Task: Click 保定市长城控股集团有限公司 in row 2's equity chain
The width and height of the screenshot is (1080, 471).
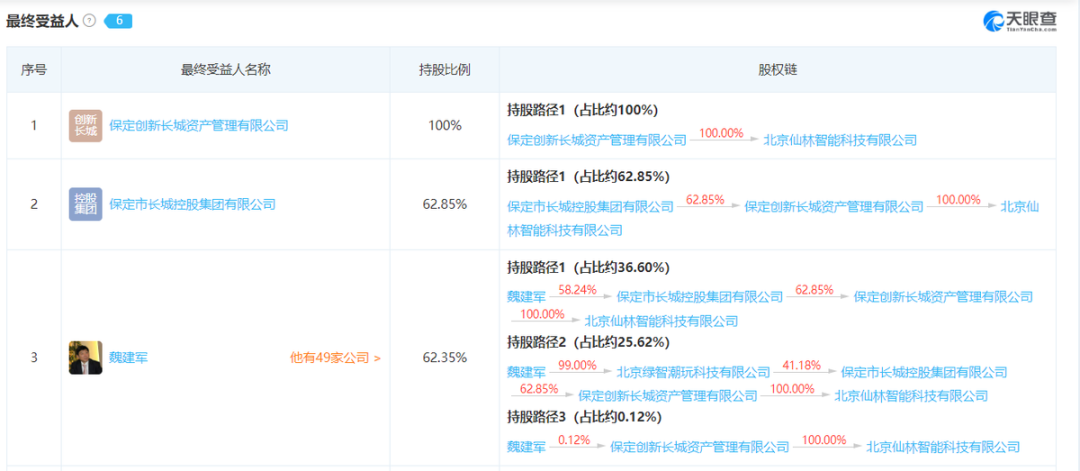Action: click(590, 206)
